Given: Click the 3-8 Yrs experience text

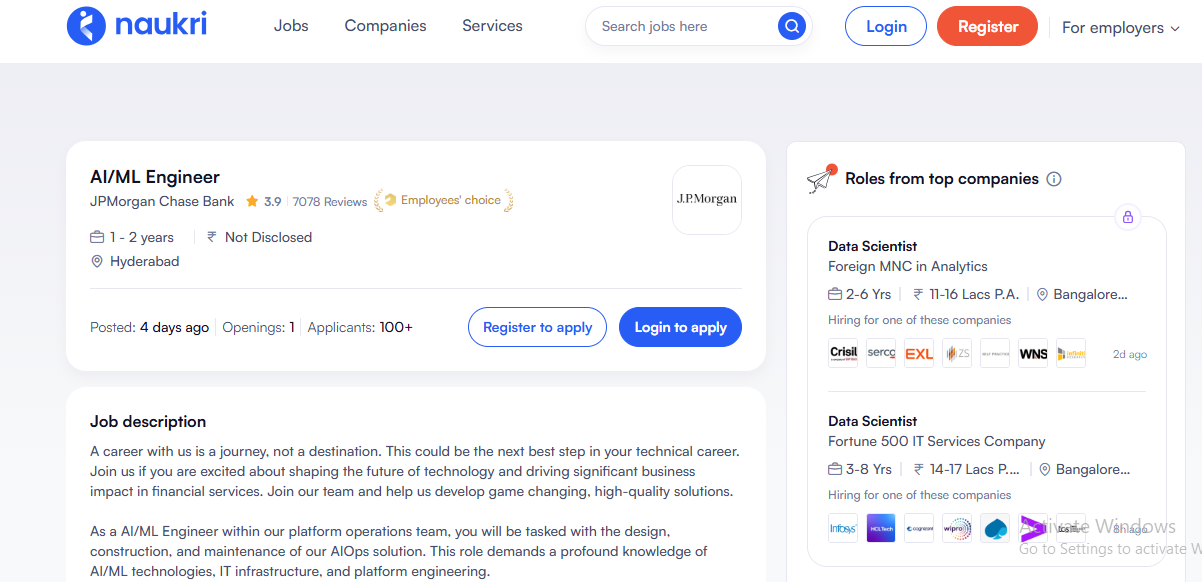Looking at the screenshot, I should 869,469.
